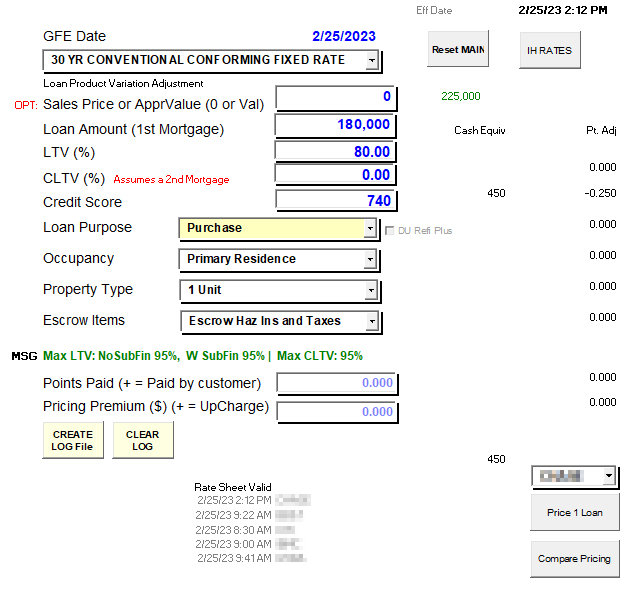The width and height of the screenshot is (638, 615).
Task: Select the Credit Score field
Action: pyautogui.click(x=336, y=200)
